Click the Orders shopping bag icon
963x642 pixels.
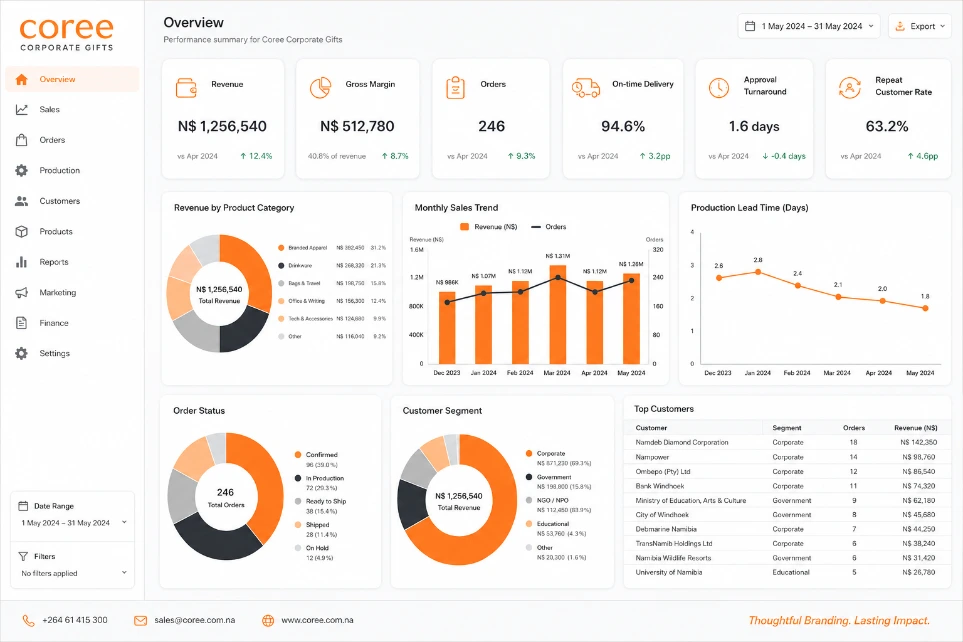tap(21, 140)
